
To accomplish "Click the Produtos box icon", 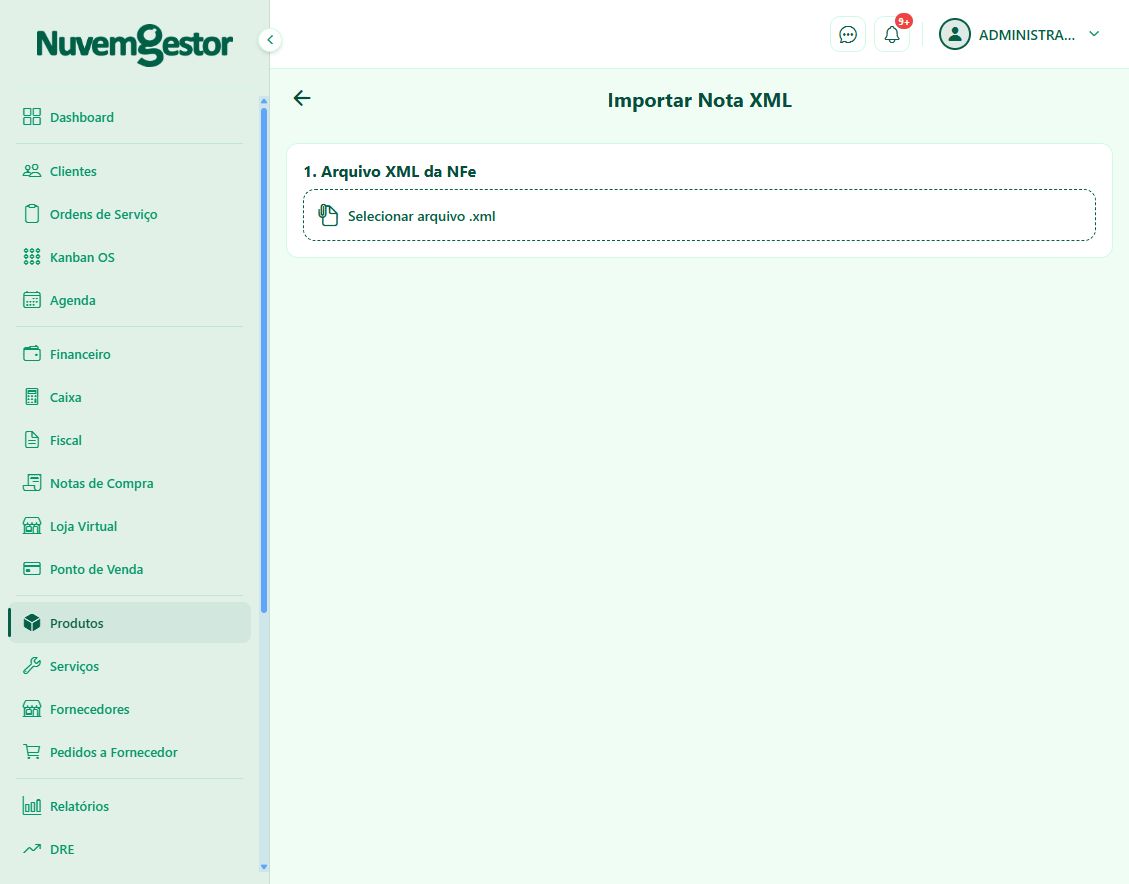I will tap(32, 623).
